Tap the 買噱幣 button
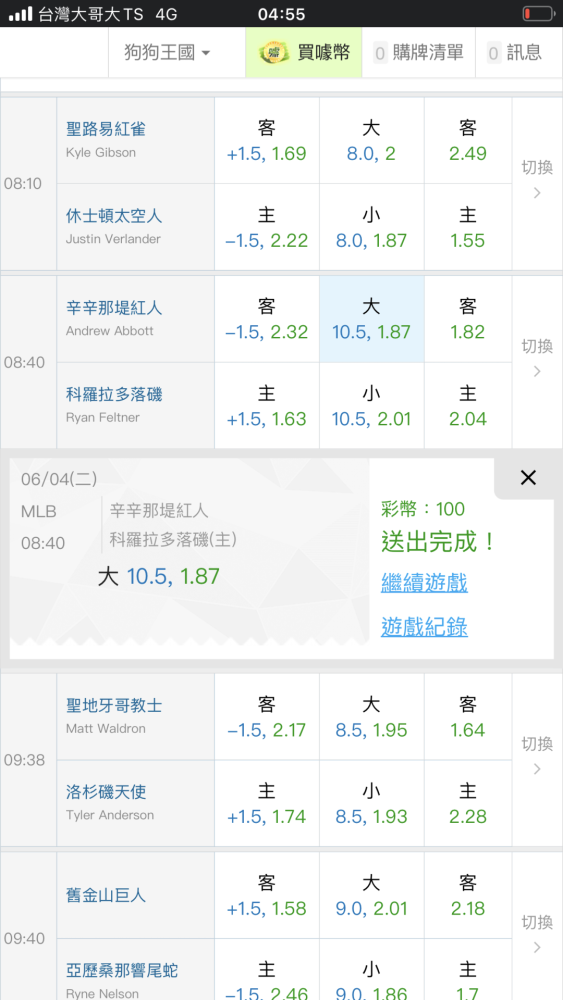This screenshot has height=1000, width=563. point(303,52)
